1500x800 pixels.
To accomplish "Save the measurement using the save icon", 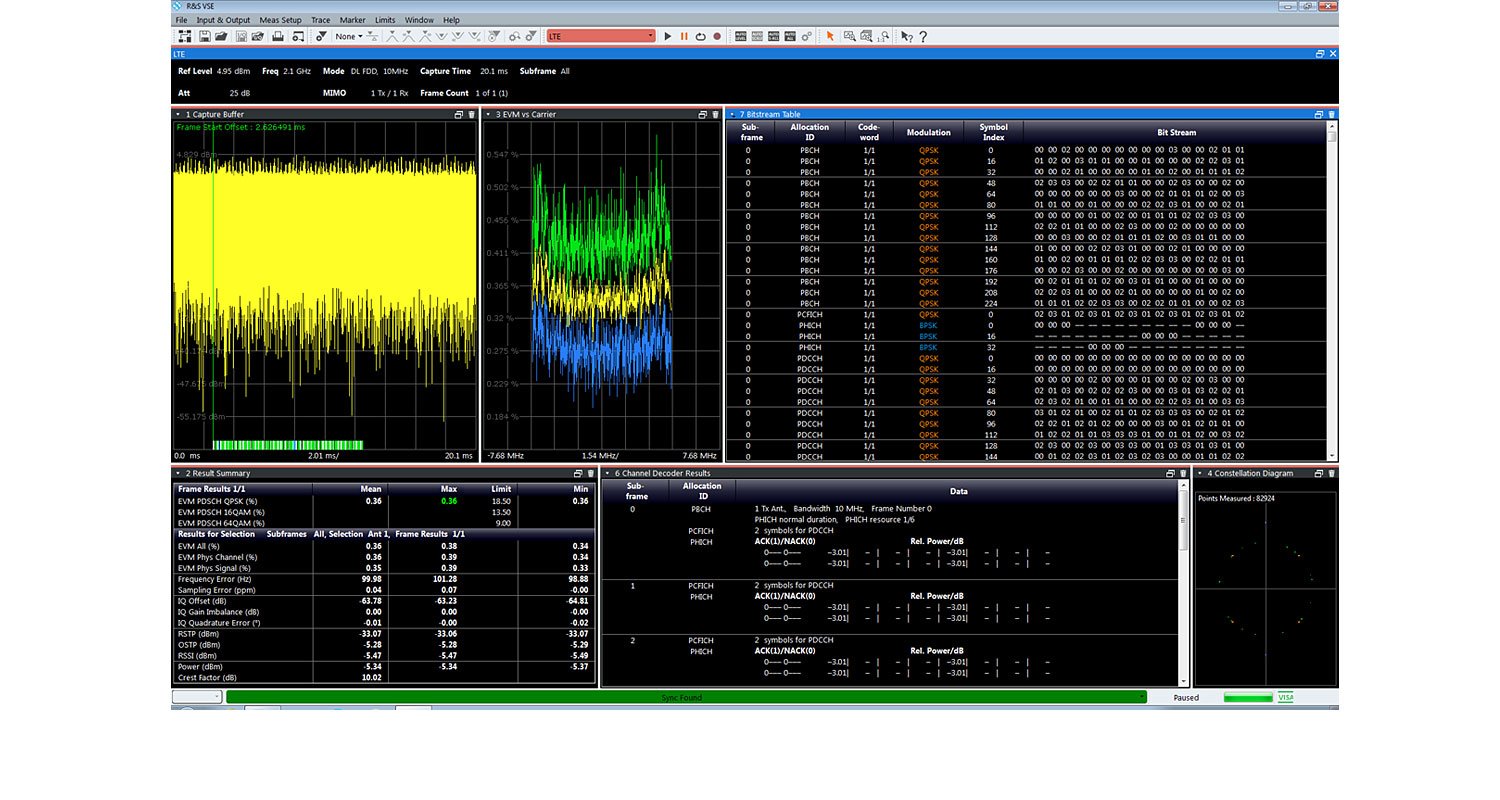I will 205,36.
